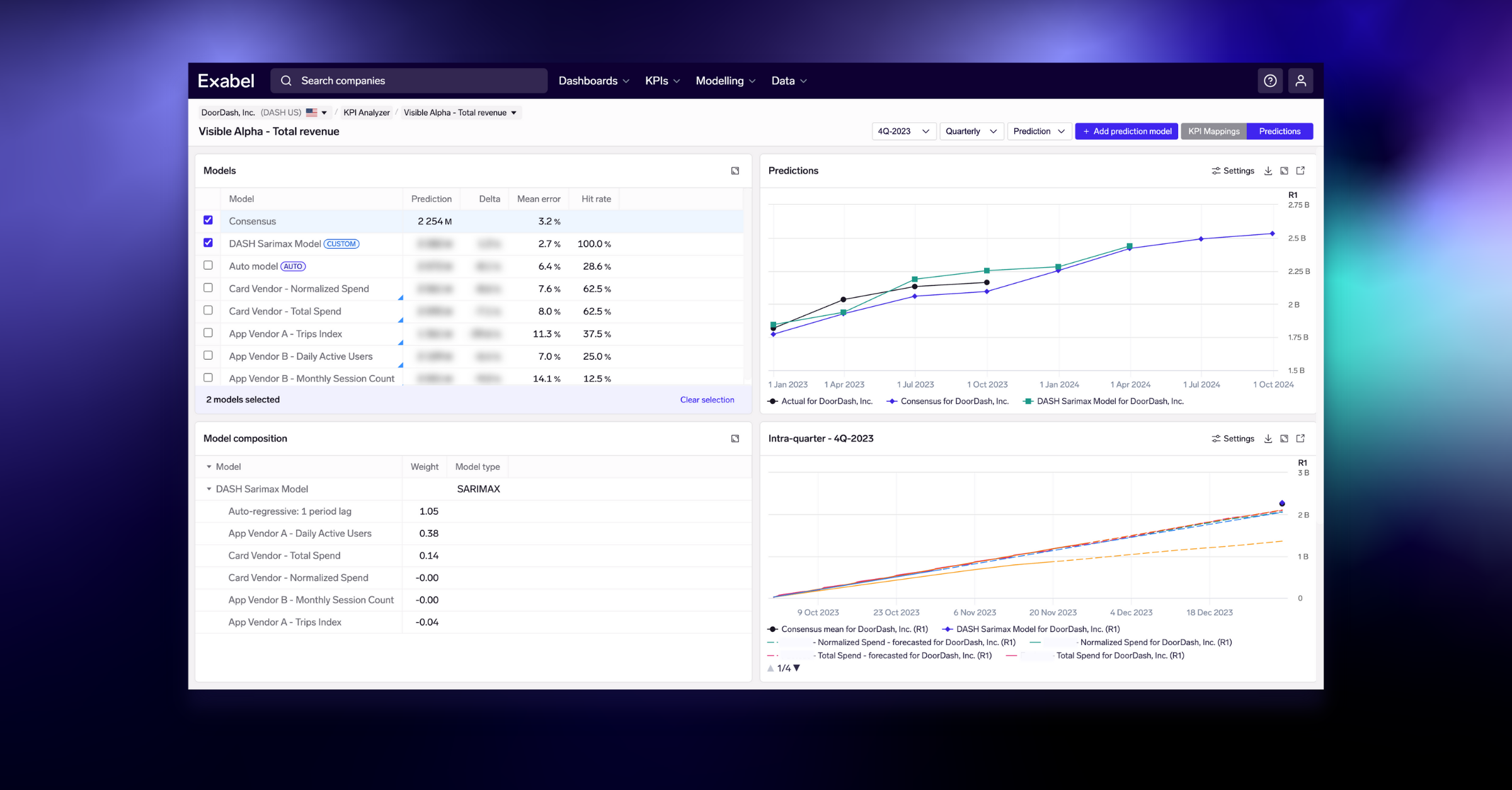Image resolution: width=1512 pixels, height=790 pixels.
Task: Expand the Models panel to fullscreen
Action: pos(735,170)
